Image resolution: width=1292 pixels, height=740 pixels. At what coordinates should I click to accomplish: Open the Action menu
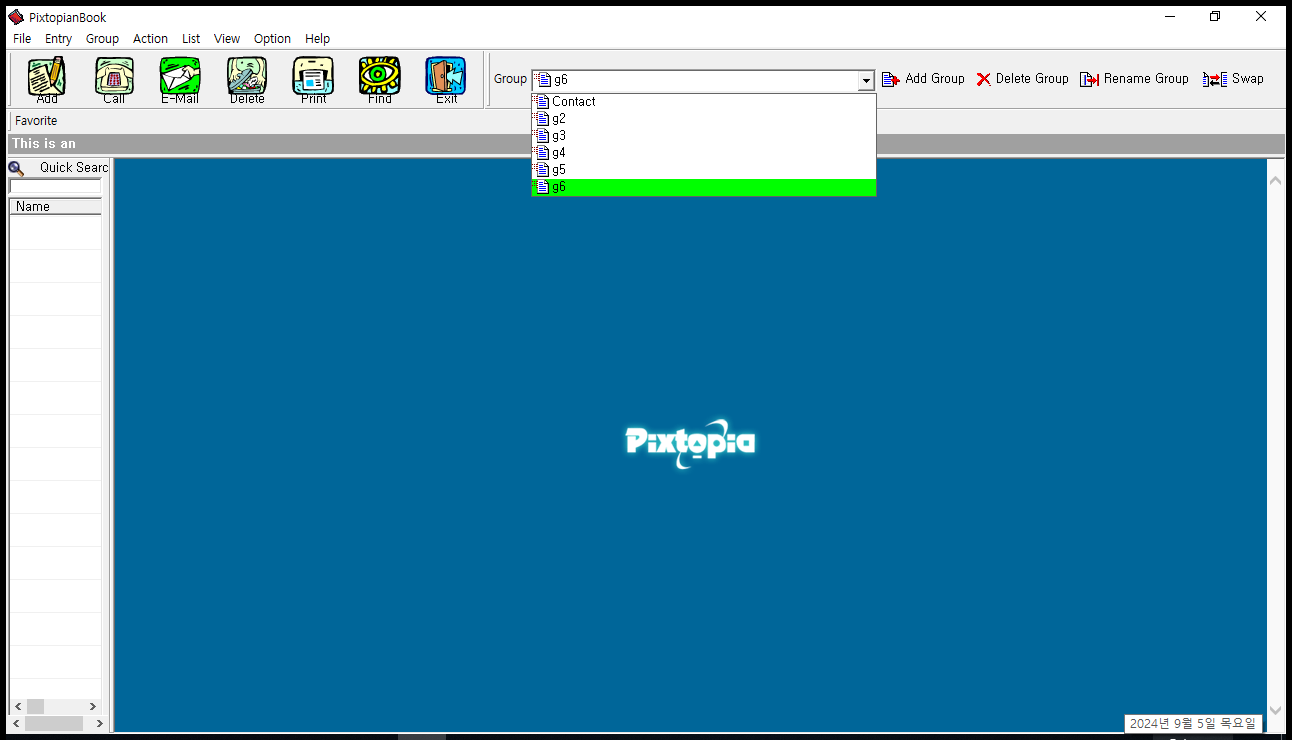[151, 39]
